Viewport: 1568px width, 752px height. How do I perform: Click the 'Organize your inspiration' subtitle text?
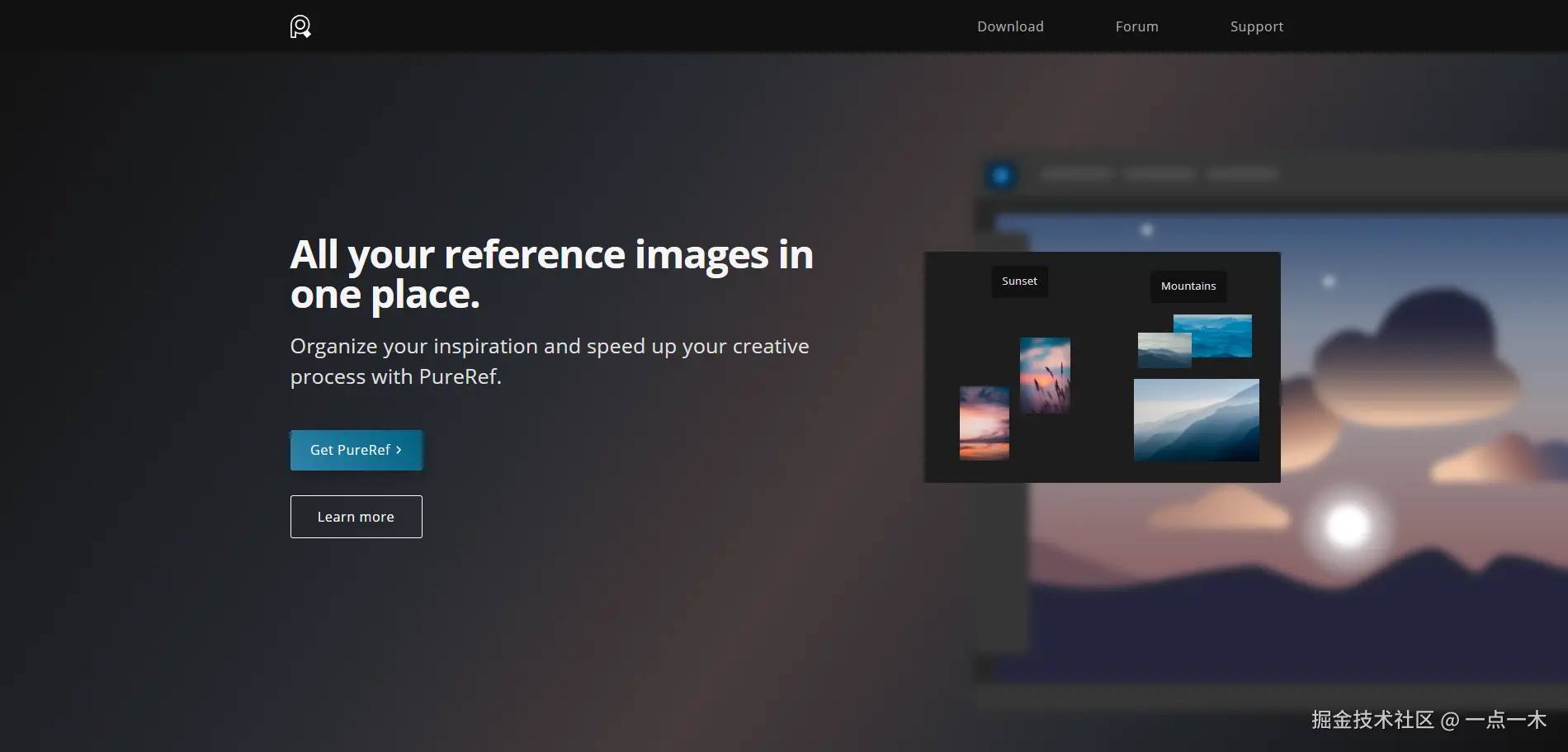point(550,361)
